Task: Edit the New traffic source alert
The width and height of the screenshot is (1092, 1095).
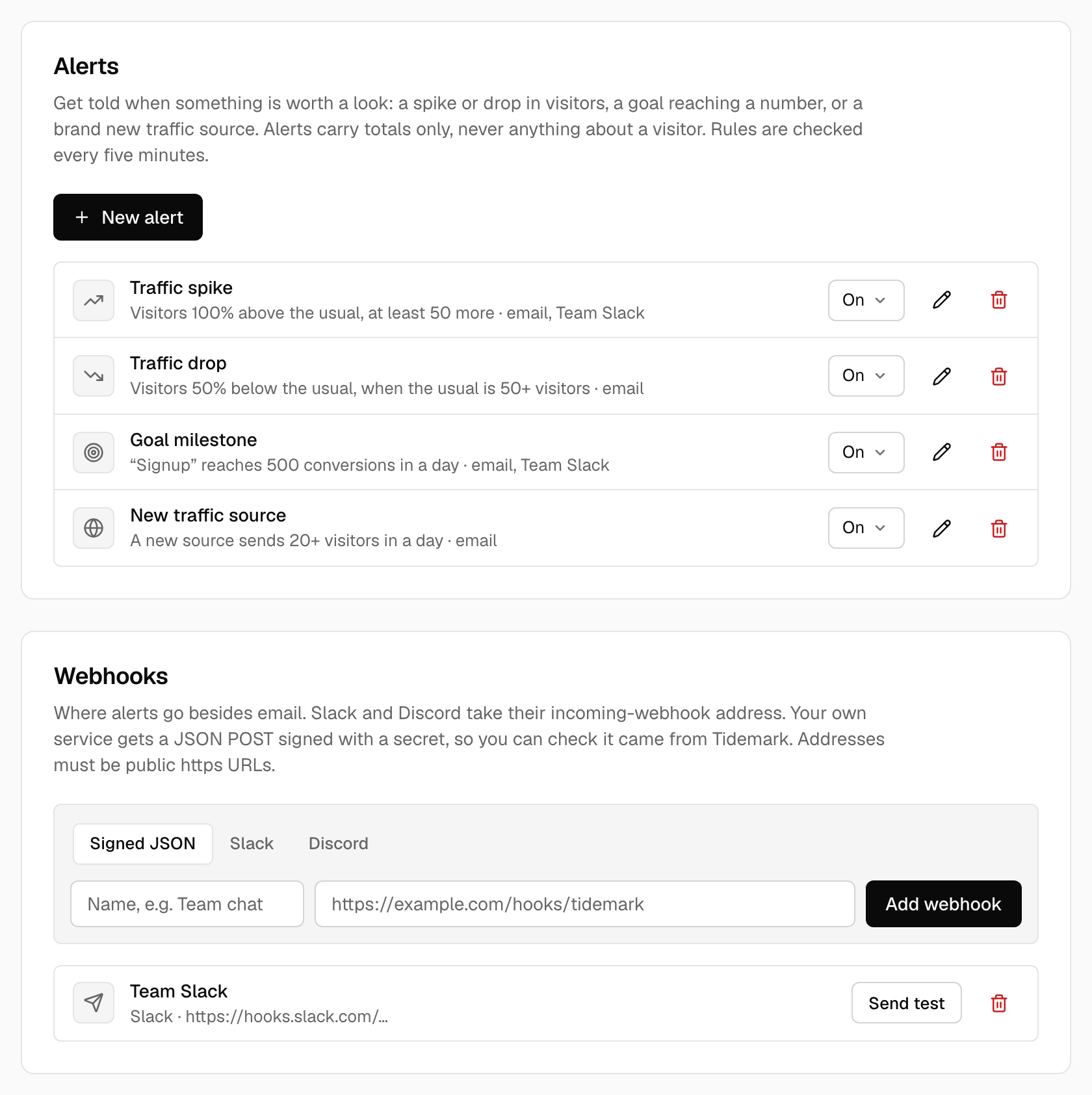Action: 942,528
